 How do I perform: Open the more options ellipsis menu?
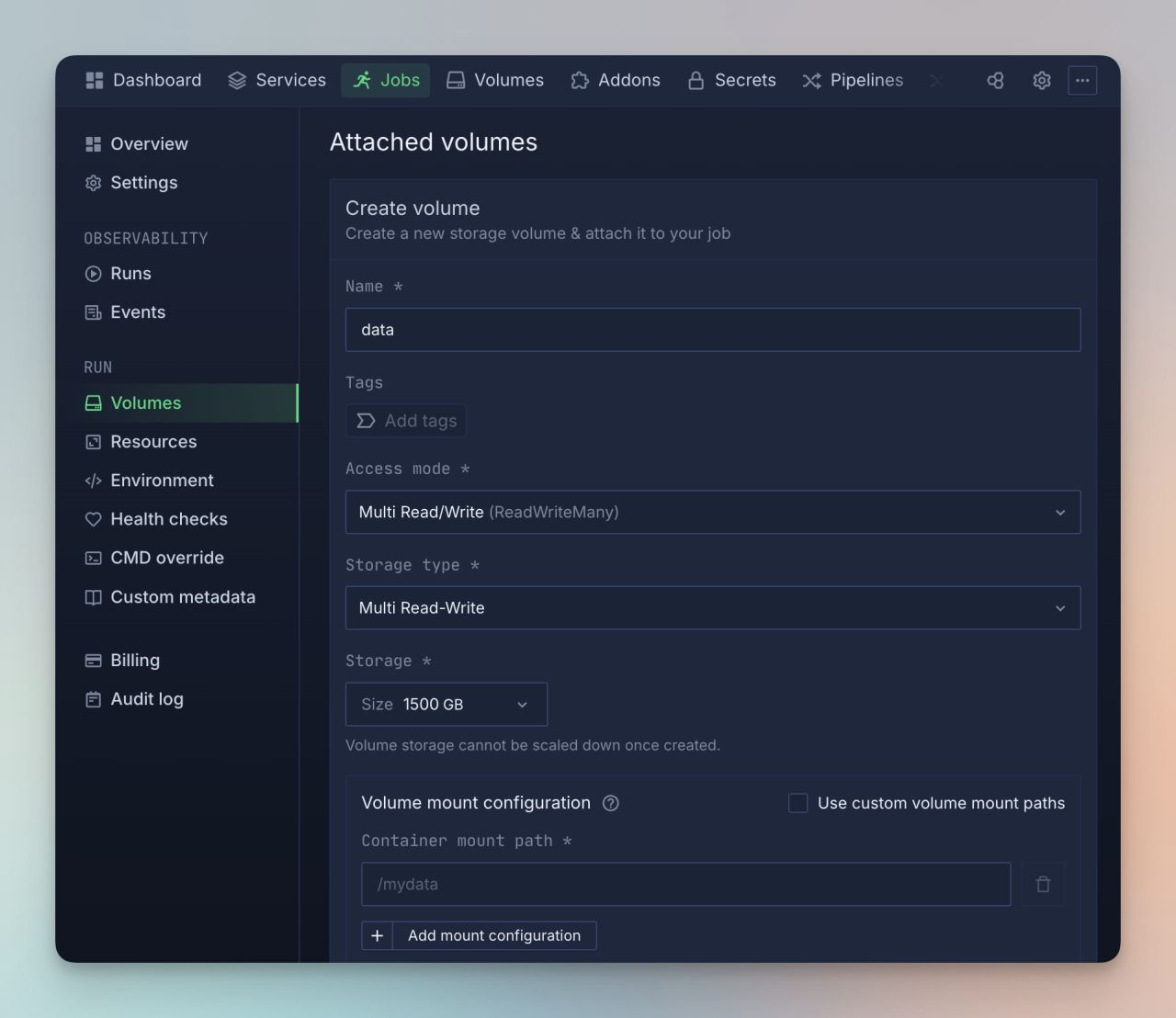click(1082, 81)
